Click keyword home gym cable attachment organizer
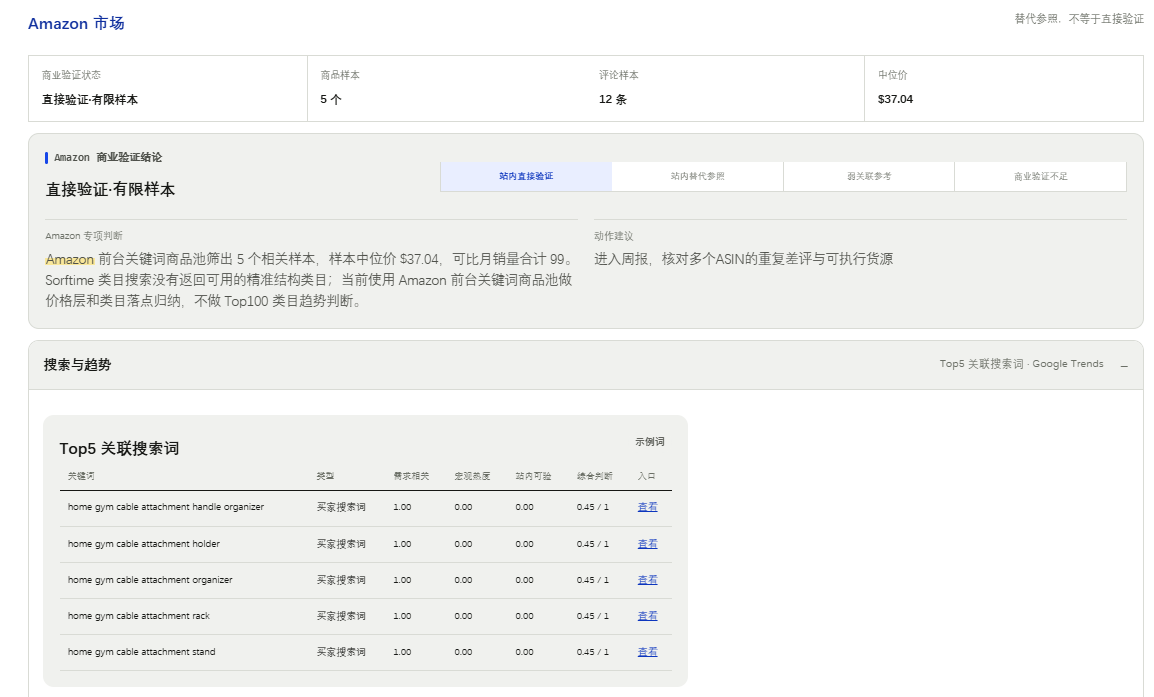The image size is (1154, 697). pos(150,580)
